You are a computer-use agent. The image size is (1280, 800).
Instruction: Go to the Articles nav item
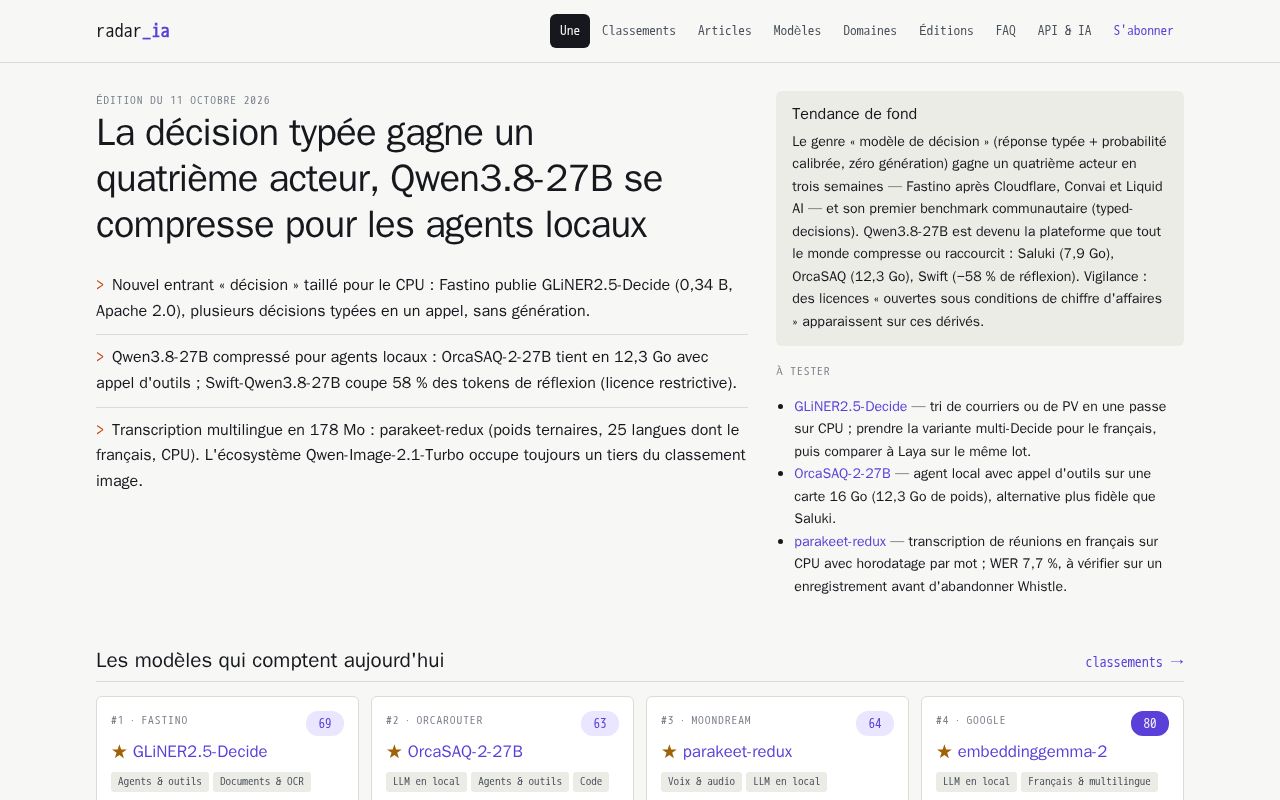pyautogui.click(x=725, y=31)
